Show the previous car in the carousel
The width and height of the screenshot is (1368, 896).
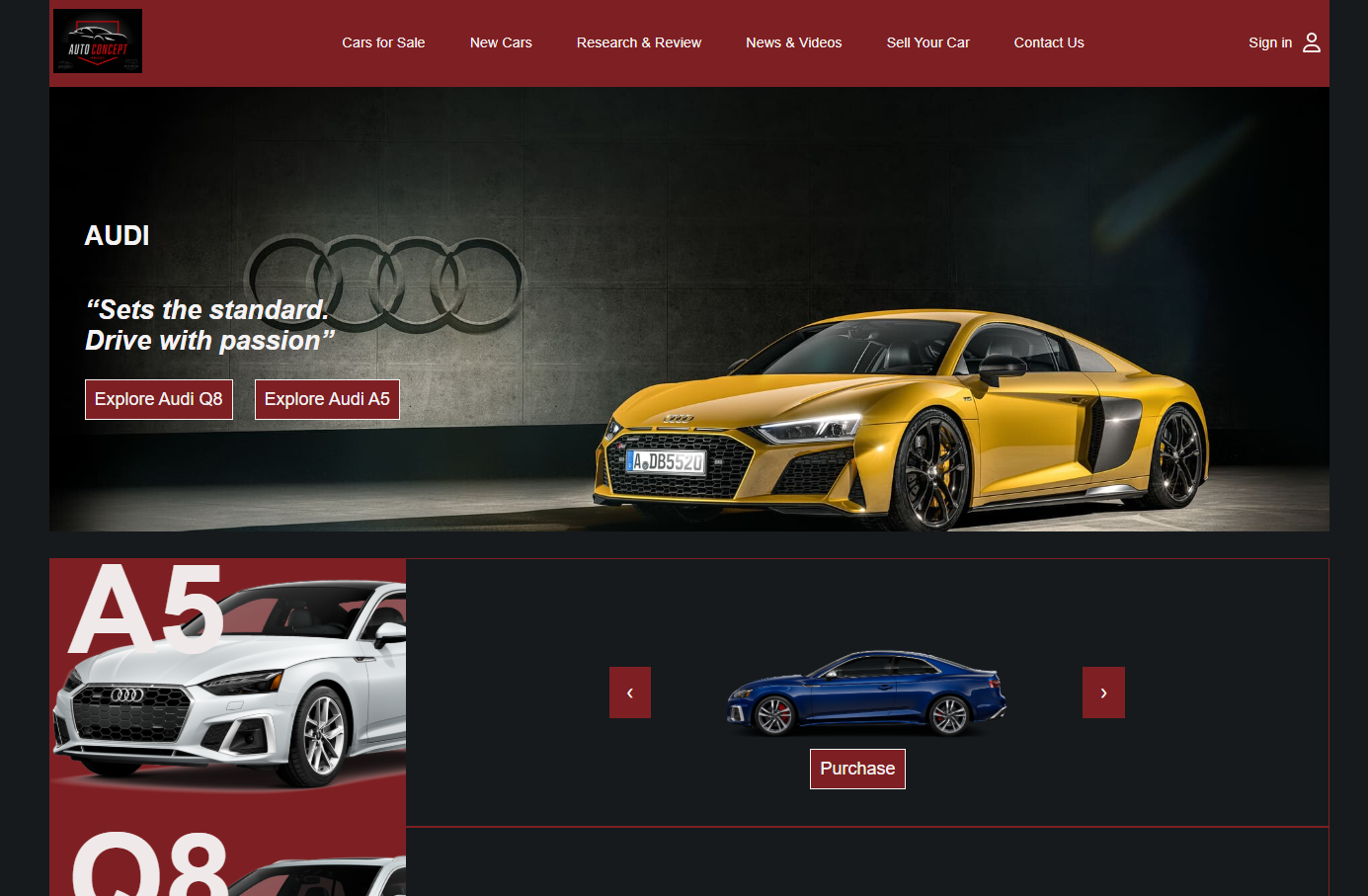tap(630, 692)
